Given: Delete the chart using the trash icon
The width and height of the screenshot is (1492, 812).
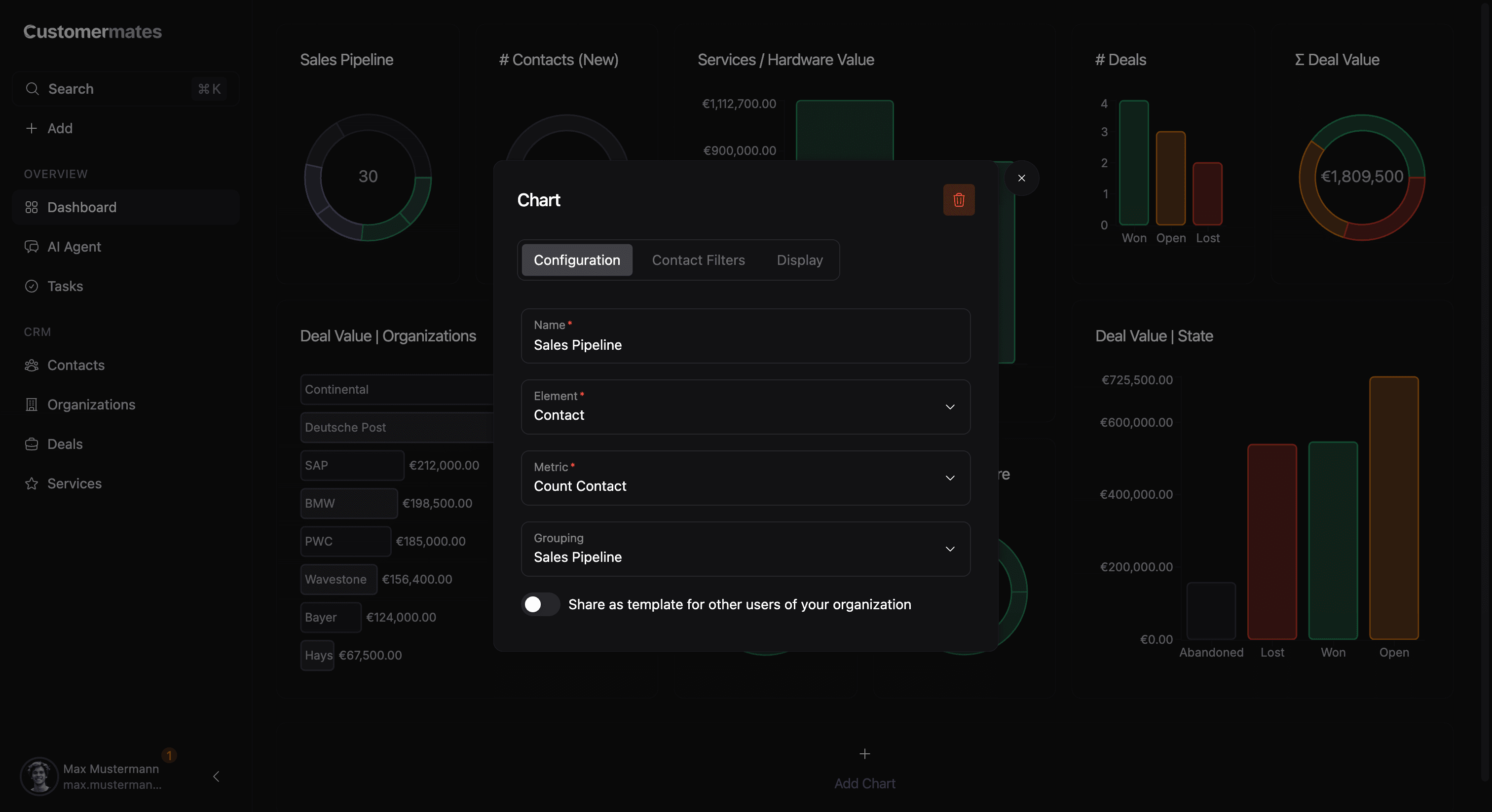Looking at the screenshot, I should [x=959, y=200].
